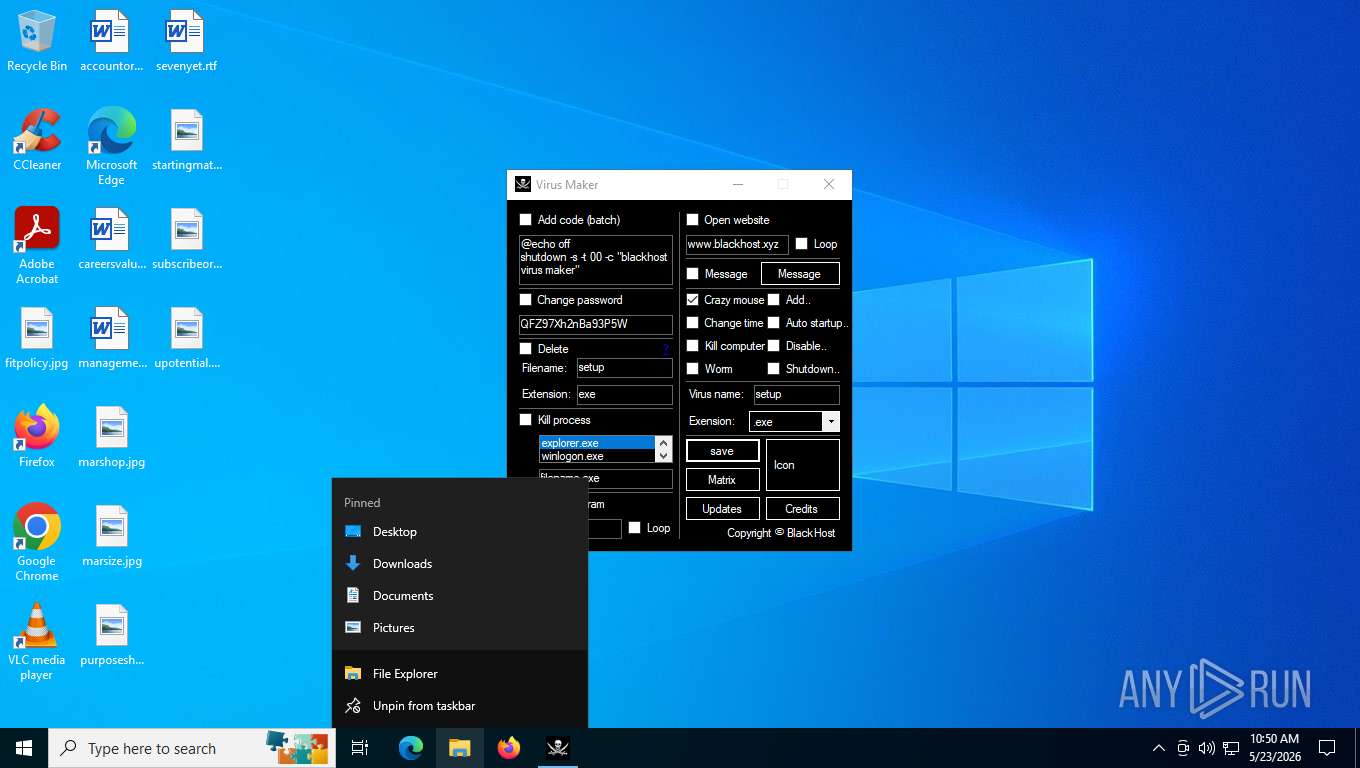1360x768 pixels.
Task: Enable the Open website checkbox
Action: (x=692, y=220)
